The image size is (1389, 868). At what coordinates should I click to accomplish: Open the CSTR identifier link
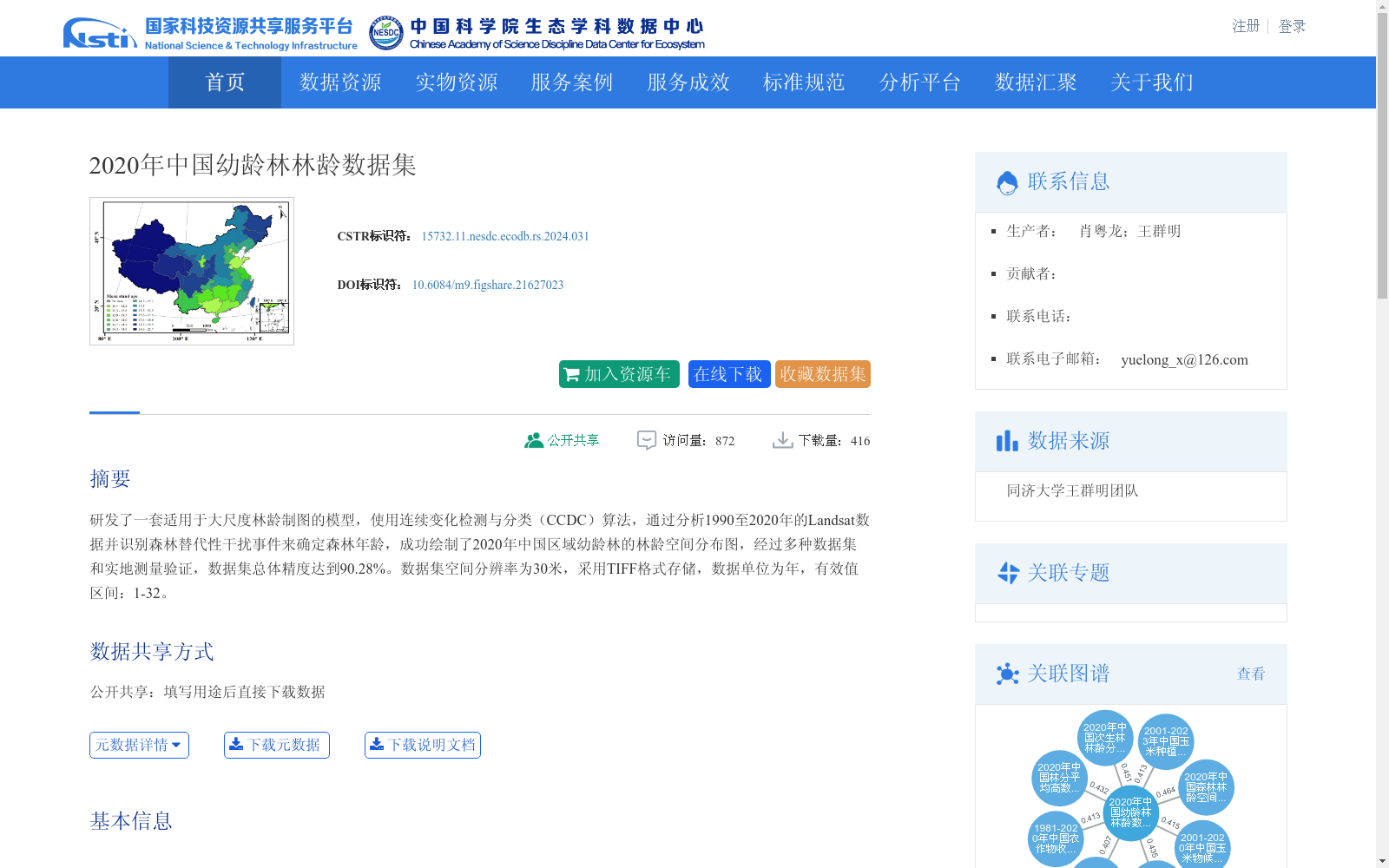point(505,236)
